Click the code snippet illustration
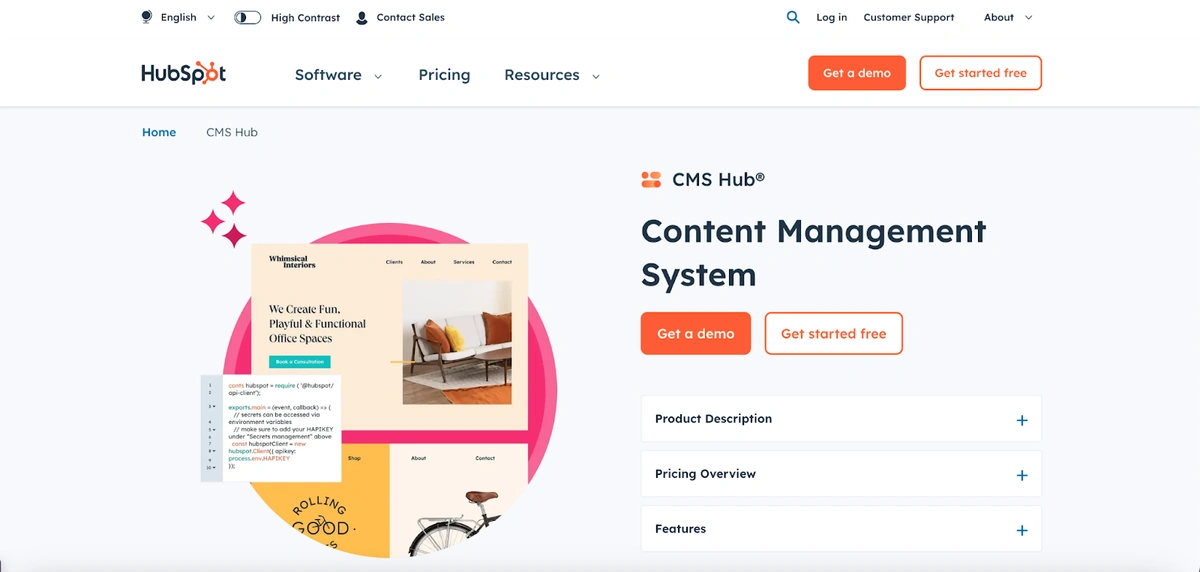The image size is (1200, 572). tap(271, 428)
